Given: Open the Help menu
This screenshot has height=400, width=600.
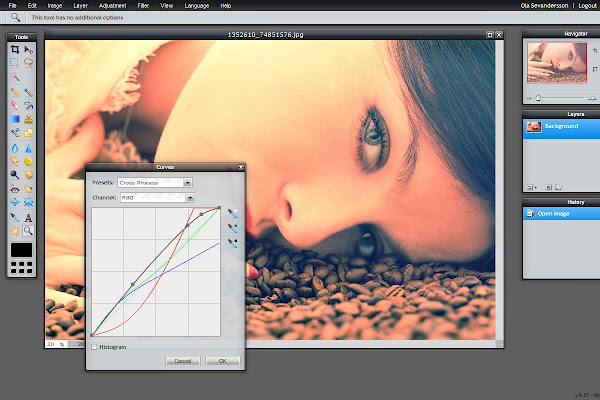Looking at the screenshot, I should [226, 5].
